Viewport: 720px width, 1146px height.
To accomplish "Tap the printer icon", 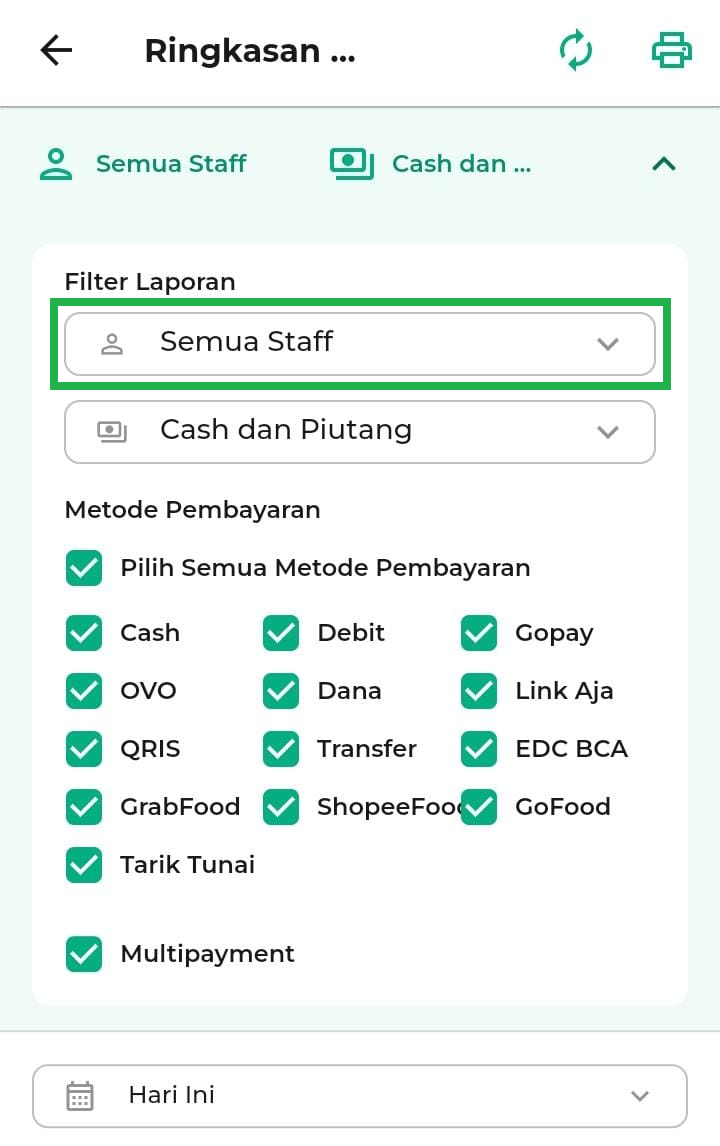I will coord(671,51).
